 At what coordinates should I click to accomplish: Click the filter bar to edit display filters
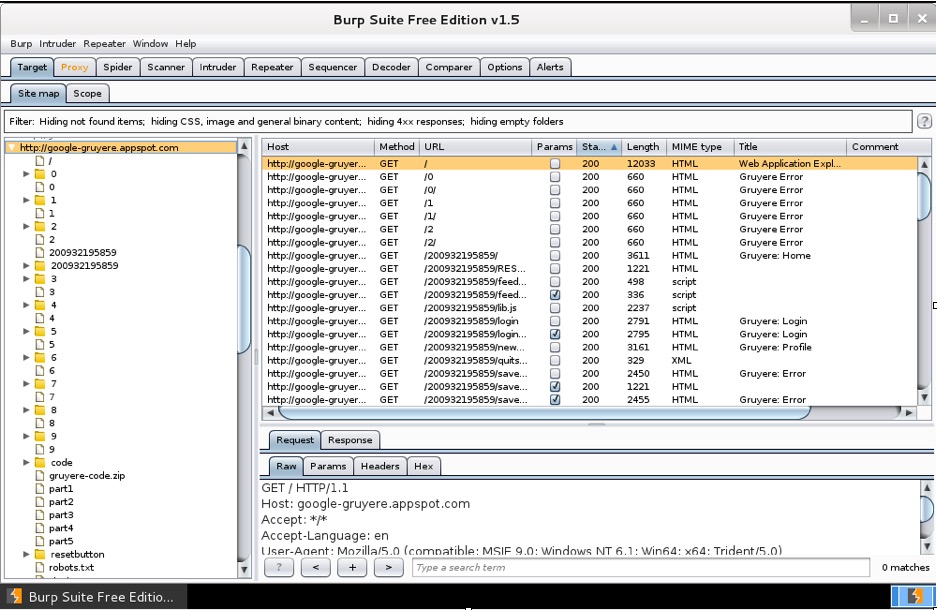coord(450,121)
